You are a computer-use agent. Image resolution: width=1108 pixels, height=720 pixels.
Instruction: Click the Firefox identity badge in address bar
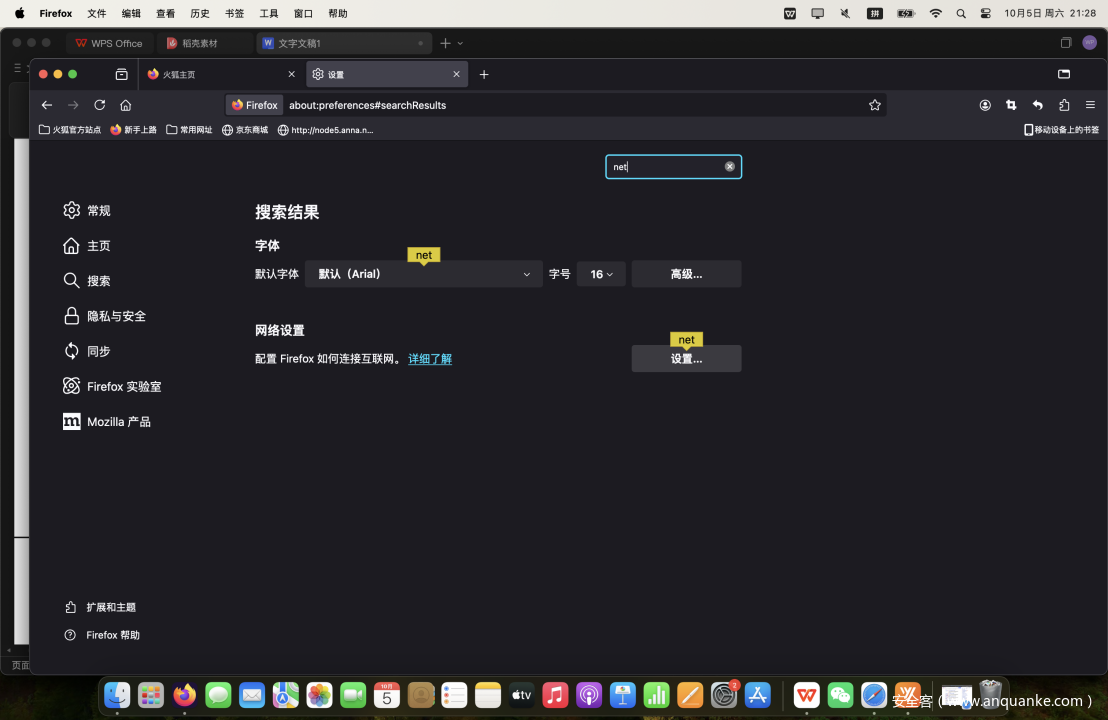point(255,105)
